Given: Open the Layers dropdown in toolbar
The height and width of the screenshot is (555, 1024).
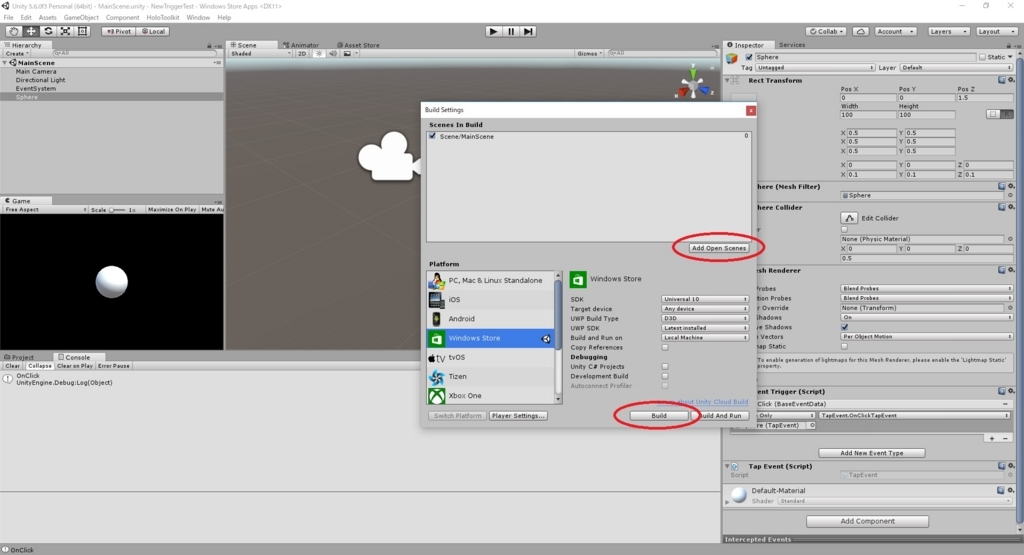Looking at the screenshot, I should point(947,31).
